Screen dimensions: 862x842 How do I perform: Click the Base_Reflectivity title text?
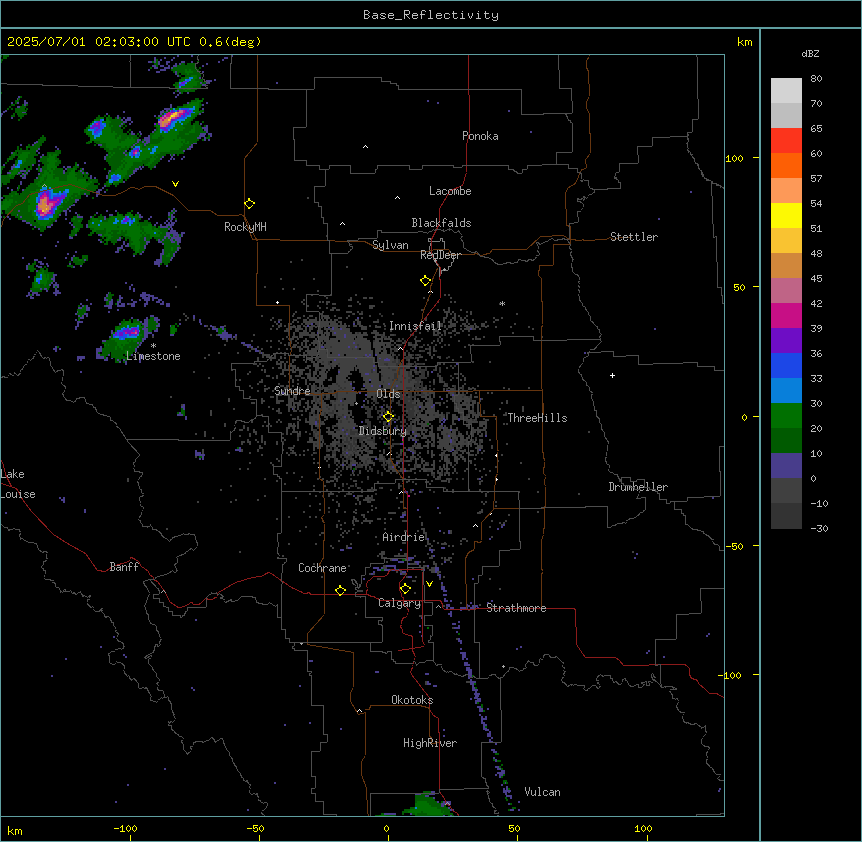tap(431, 15)
